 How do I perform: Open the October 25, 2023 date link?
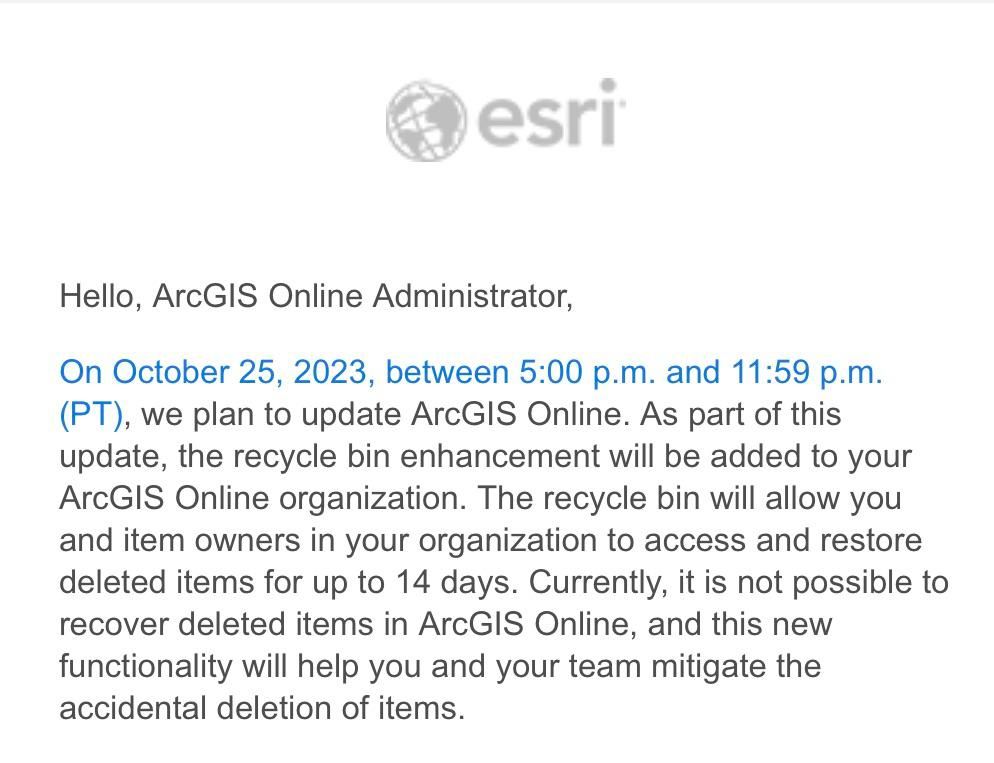(x=238, y=372)
